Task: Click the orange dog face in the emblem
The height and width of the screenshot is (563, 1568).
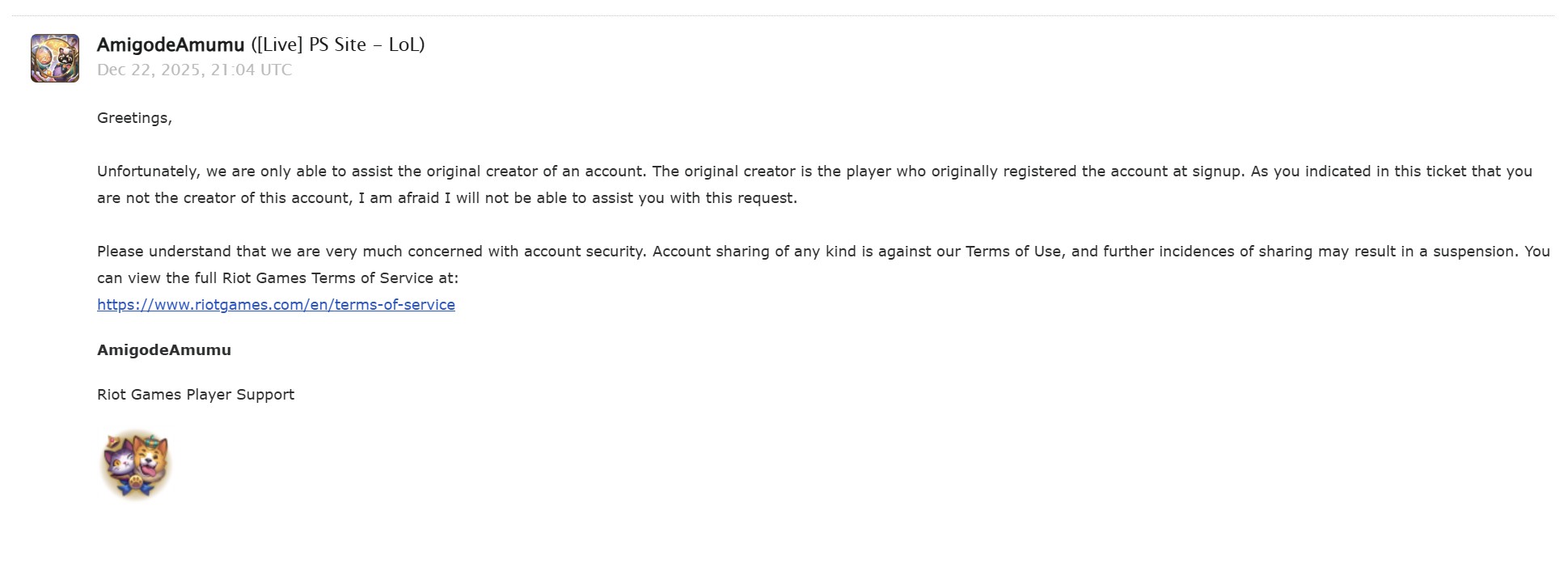Action: tap(151, 457)
